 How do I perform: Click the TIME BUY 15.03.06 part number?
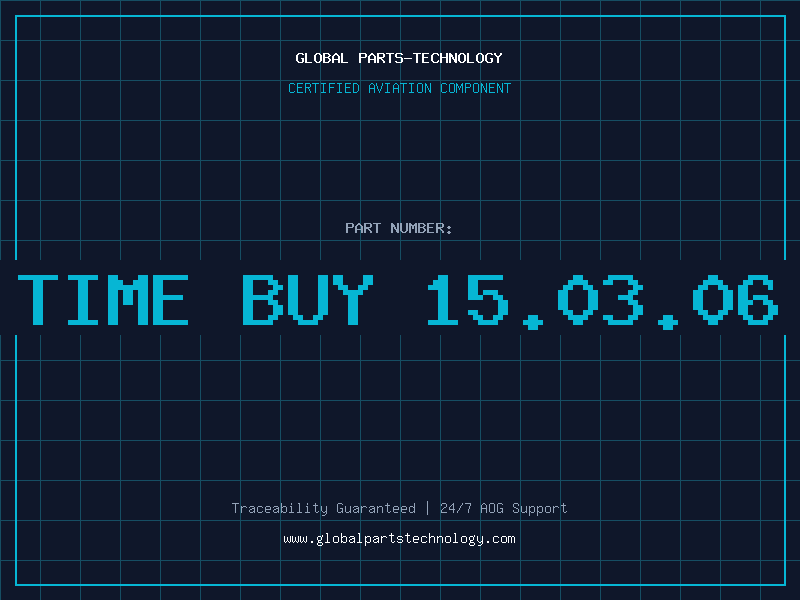click(x=398, y=301)
